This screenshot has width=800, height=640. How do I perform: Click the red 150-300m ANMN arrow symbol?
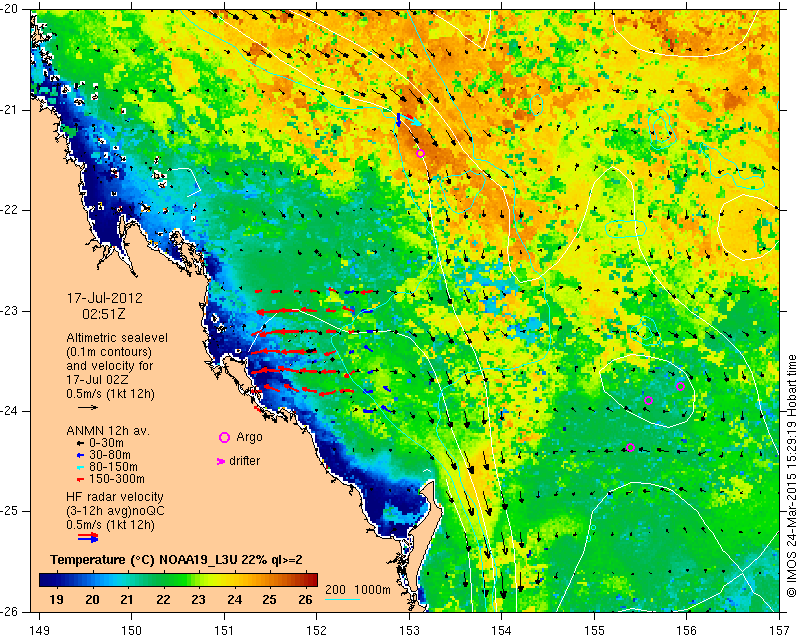[x=80, y=479]
